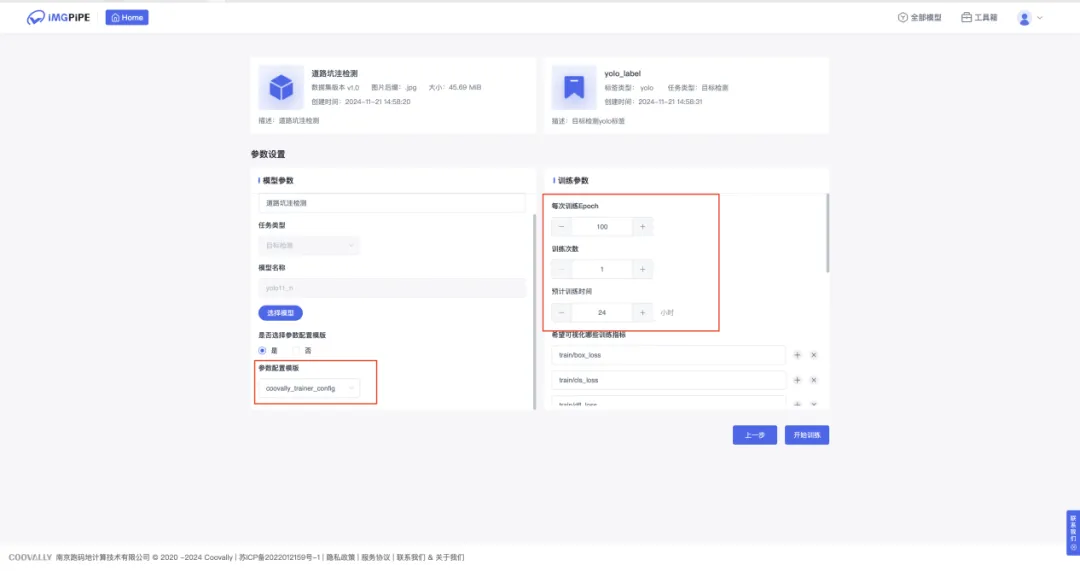The width and height of the screenshot is (1080, 571).
Task: Click the yolo_label bookmark icon
Action: tap(574, 87)
